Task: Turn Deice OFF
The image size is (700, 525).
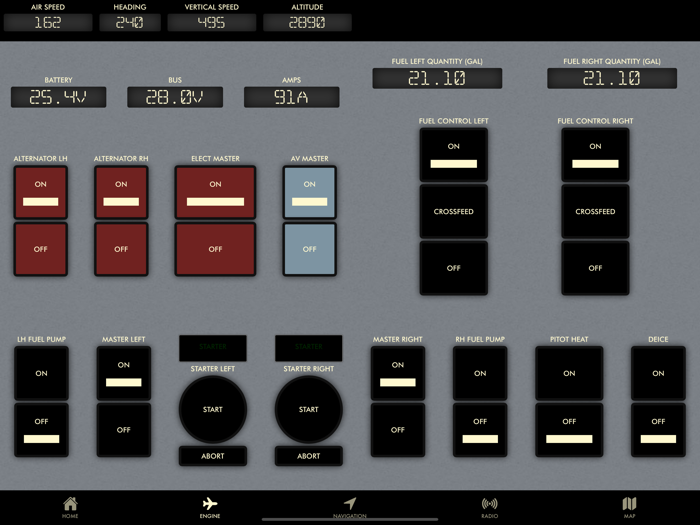Action: click(x=658, y=430)
